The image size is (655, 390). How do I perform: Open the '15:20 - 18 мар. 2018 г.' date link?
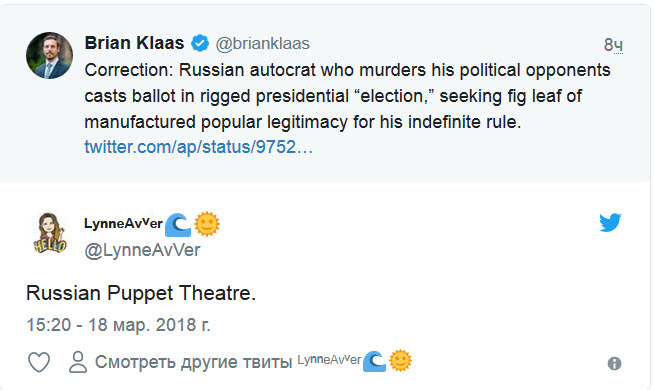point(118,325)
